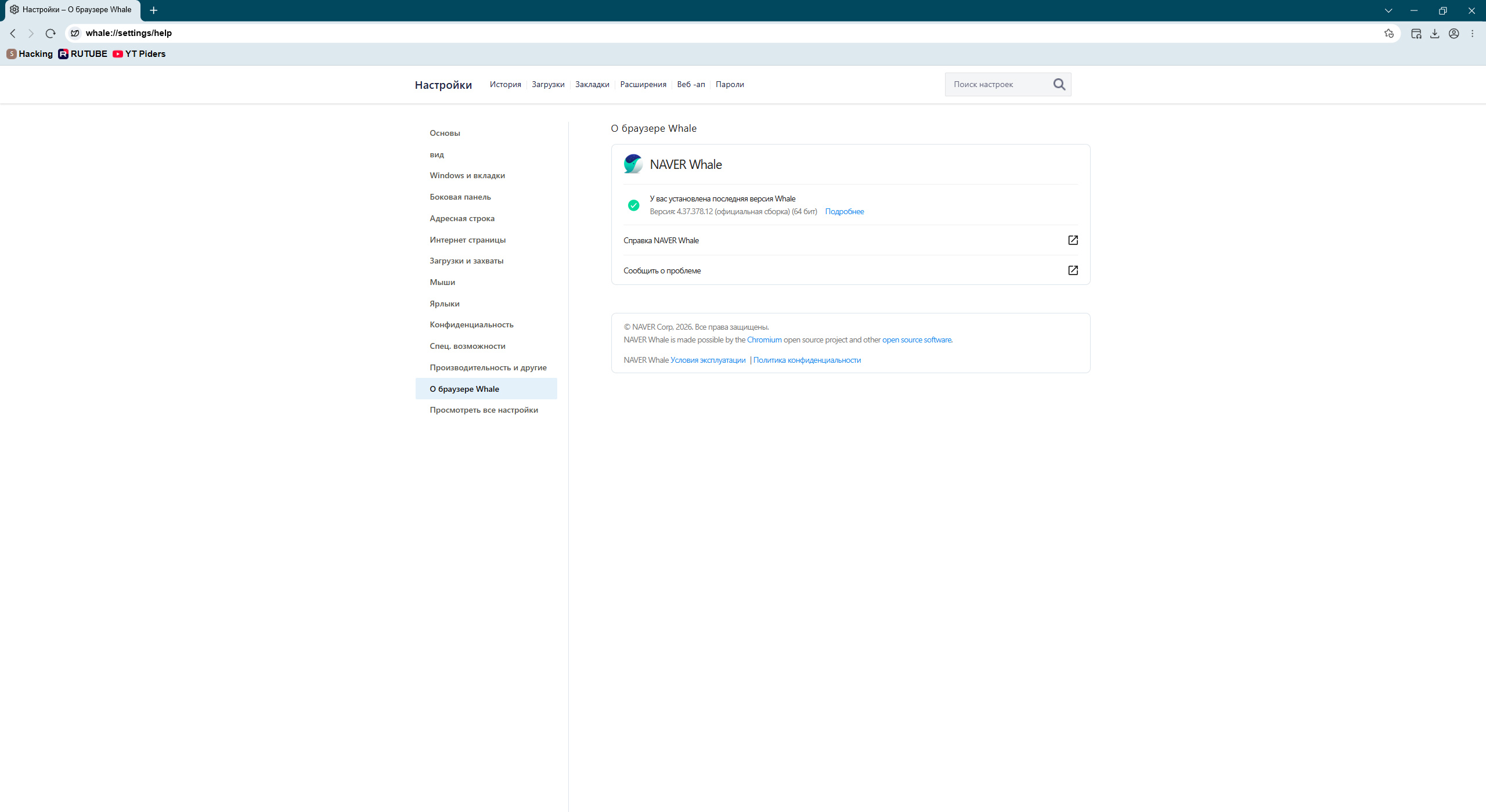
Task: Open the user profile icon
Action: (1454, 33)
